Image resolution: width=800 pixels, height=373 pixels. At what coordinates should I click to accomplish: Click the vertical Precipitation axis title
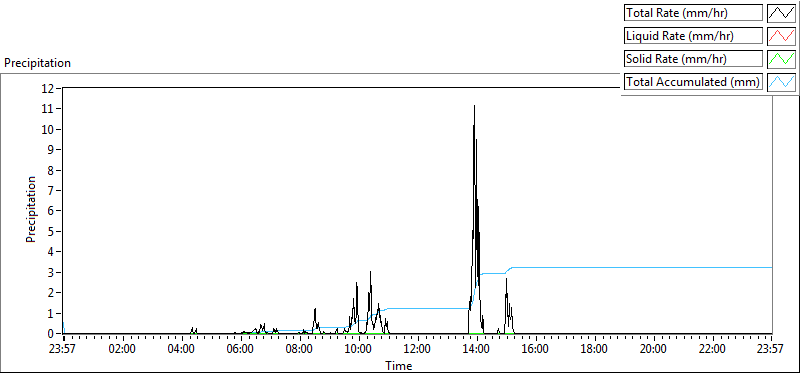(32, 209)
